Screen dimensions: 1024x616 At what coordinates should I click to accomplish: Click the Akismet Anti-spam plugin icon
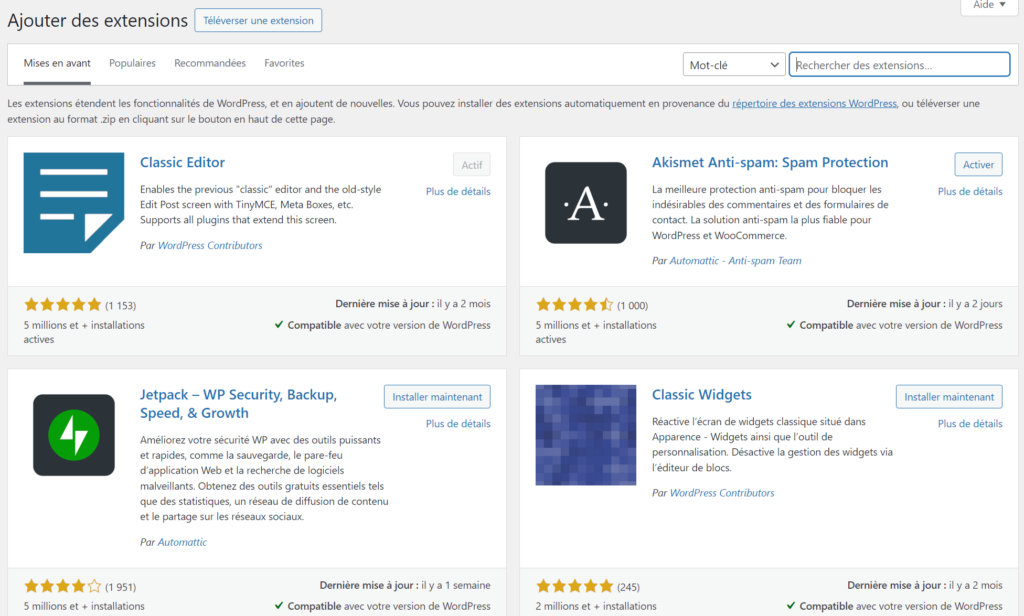pos(586,203)
